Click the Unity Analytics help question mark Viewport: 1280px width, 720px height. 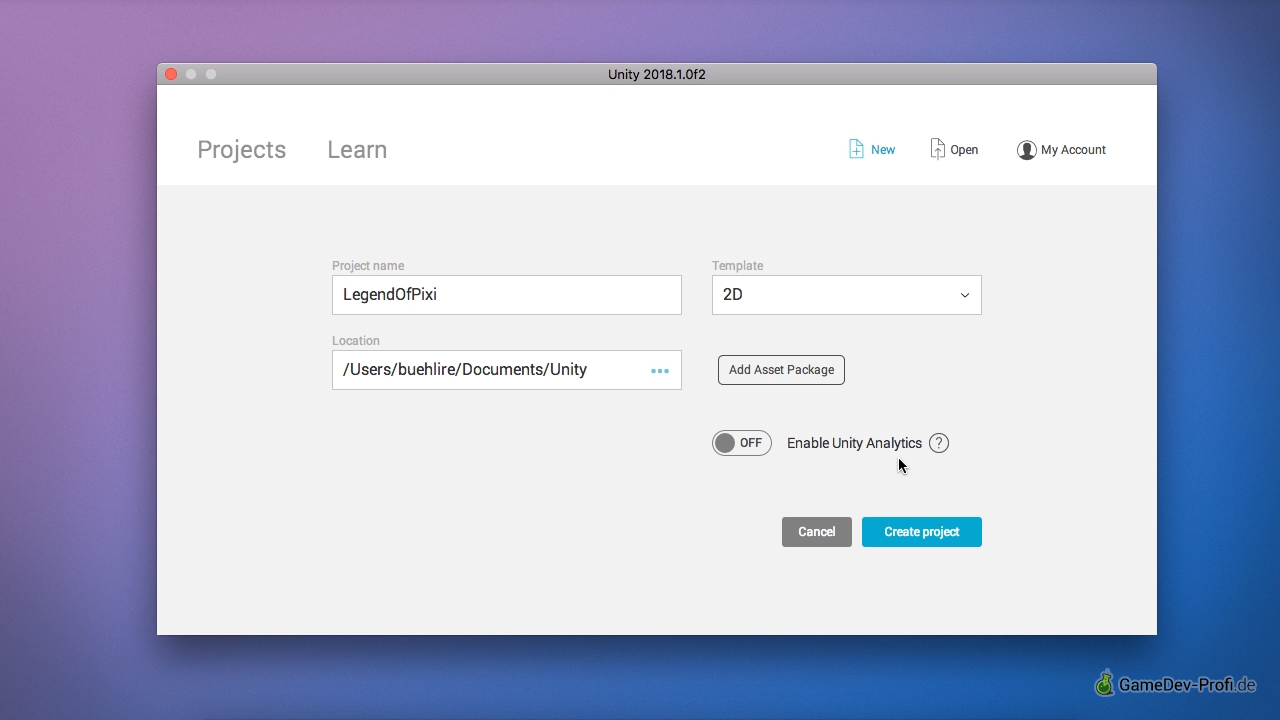(938, 443)
